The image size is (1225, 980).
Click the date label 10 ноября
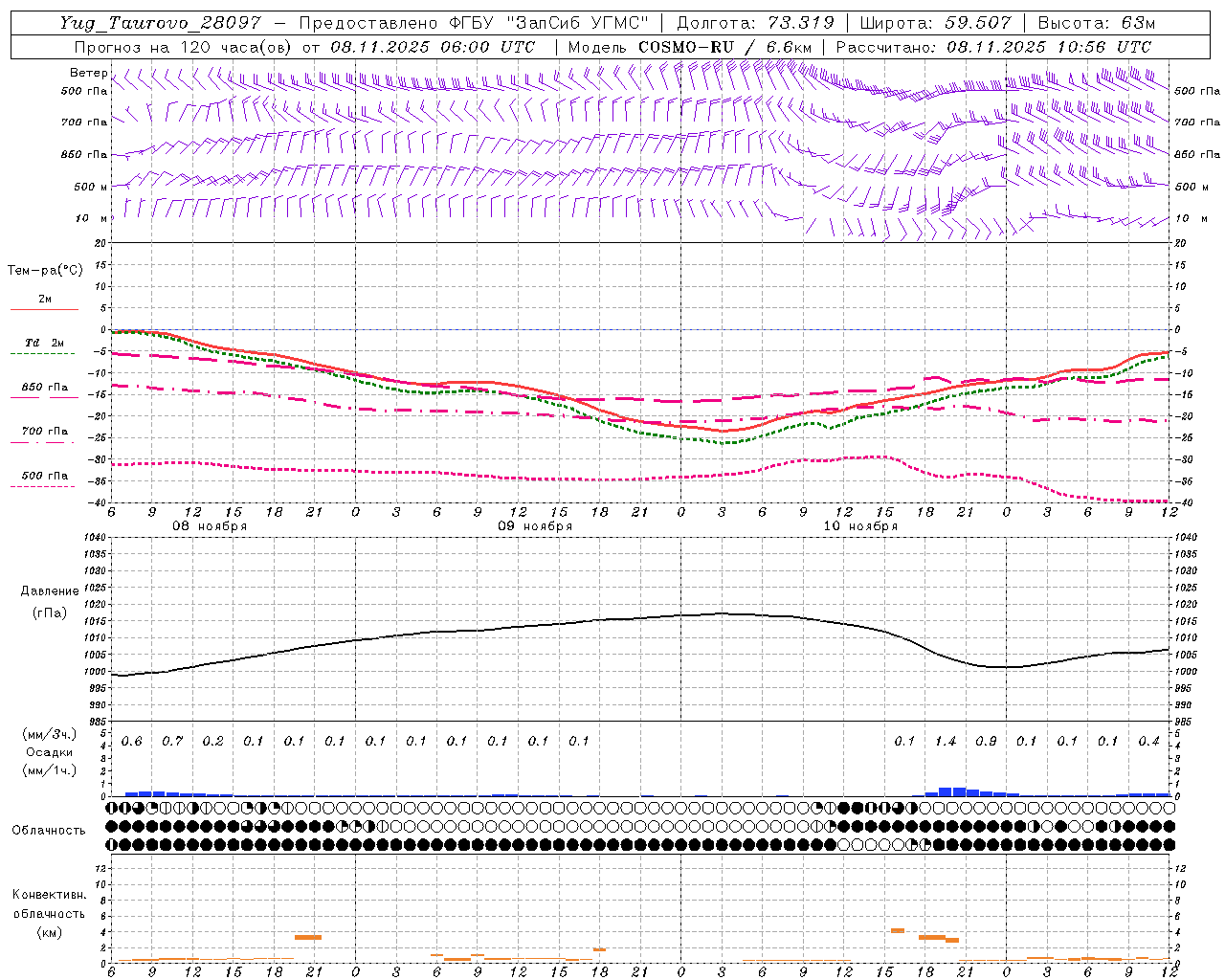click(860, 526)
